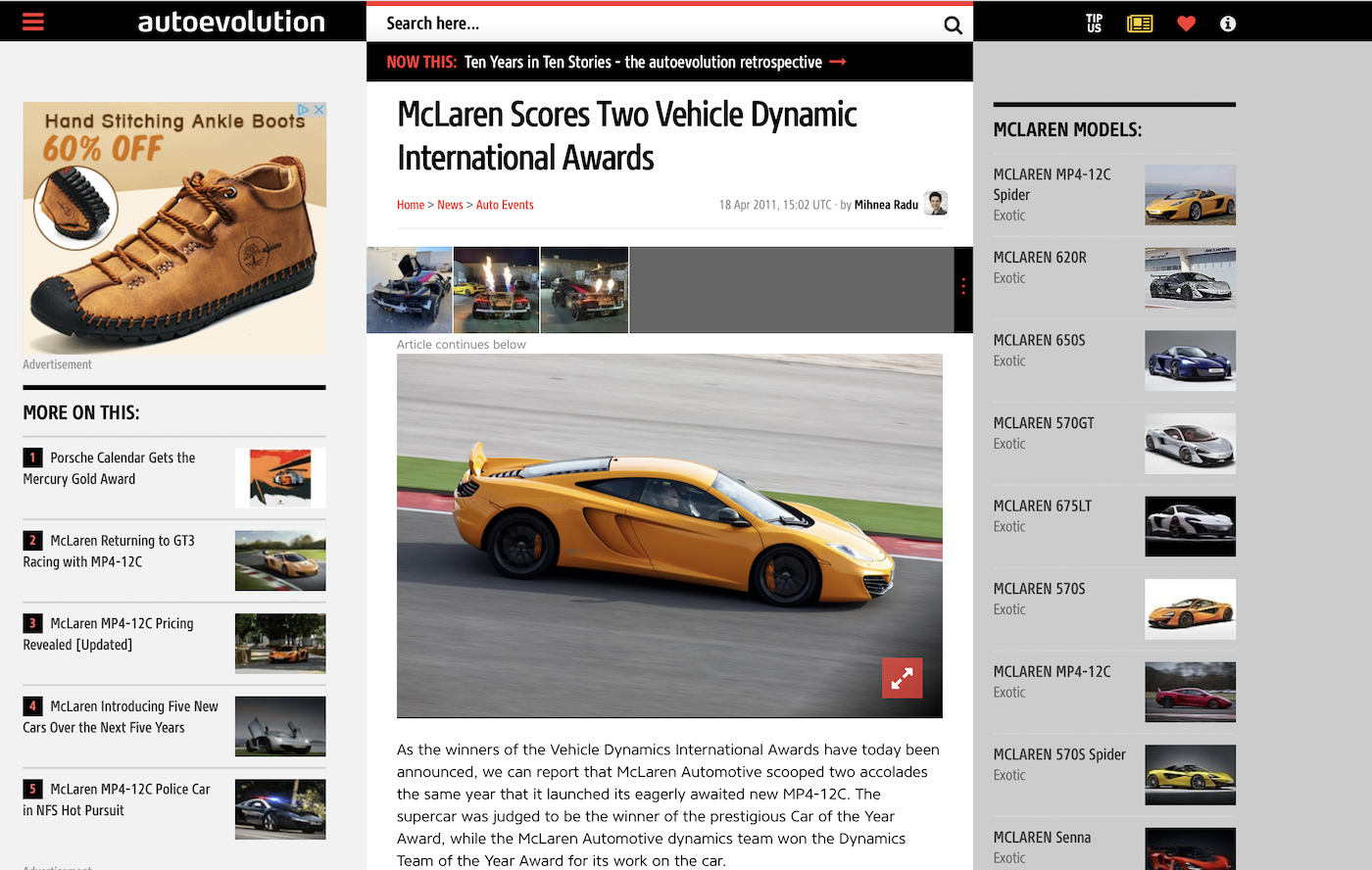This screenshot has width=1372, height=870.
Task: Click Mihnea Radu's avatar photo
Action: (x=936, y=203)
